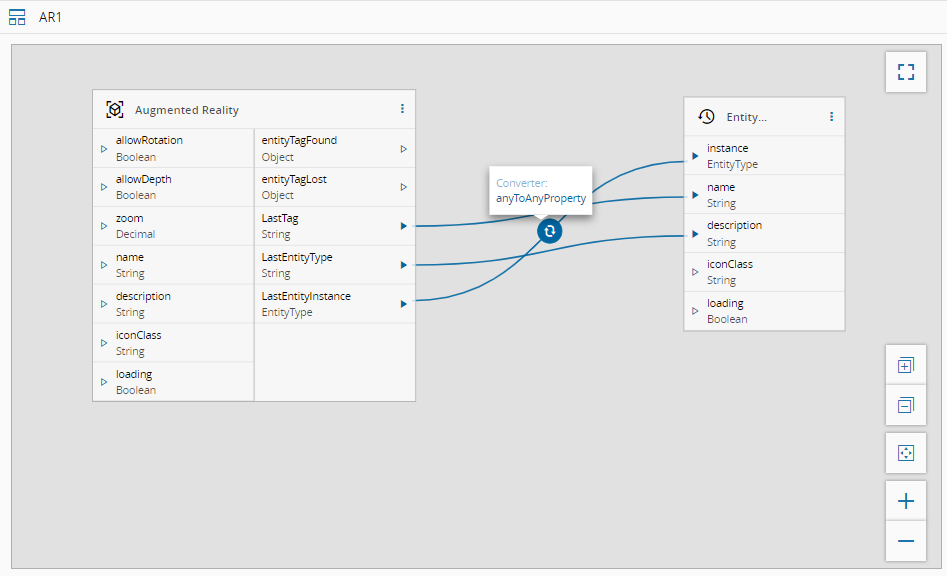
Task: Click the Augmented Reality cube icon
Action: [115, 110]
